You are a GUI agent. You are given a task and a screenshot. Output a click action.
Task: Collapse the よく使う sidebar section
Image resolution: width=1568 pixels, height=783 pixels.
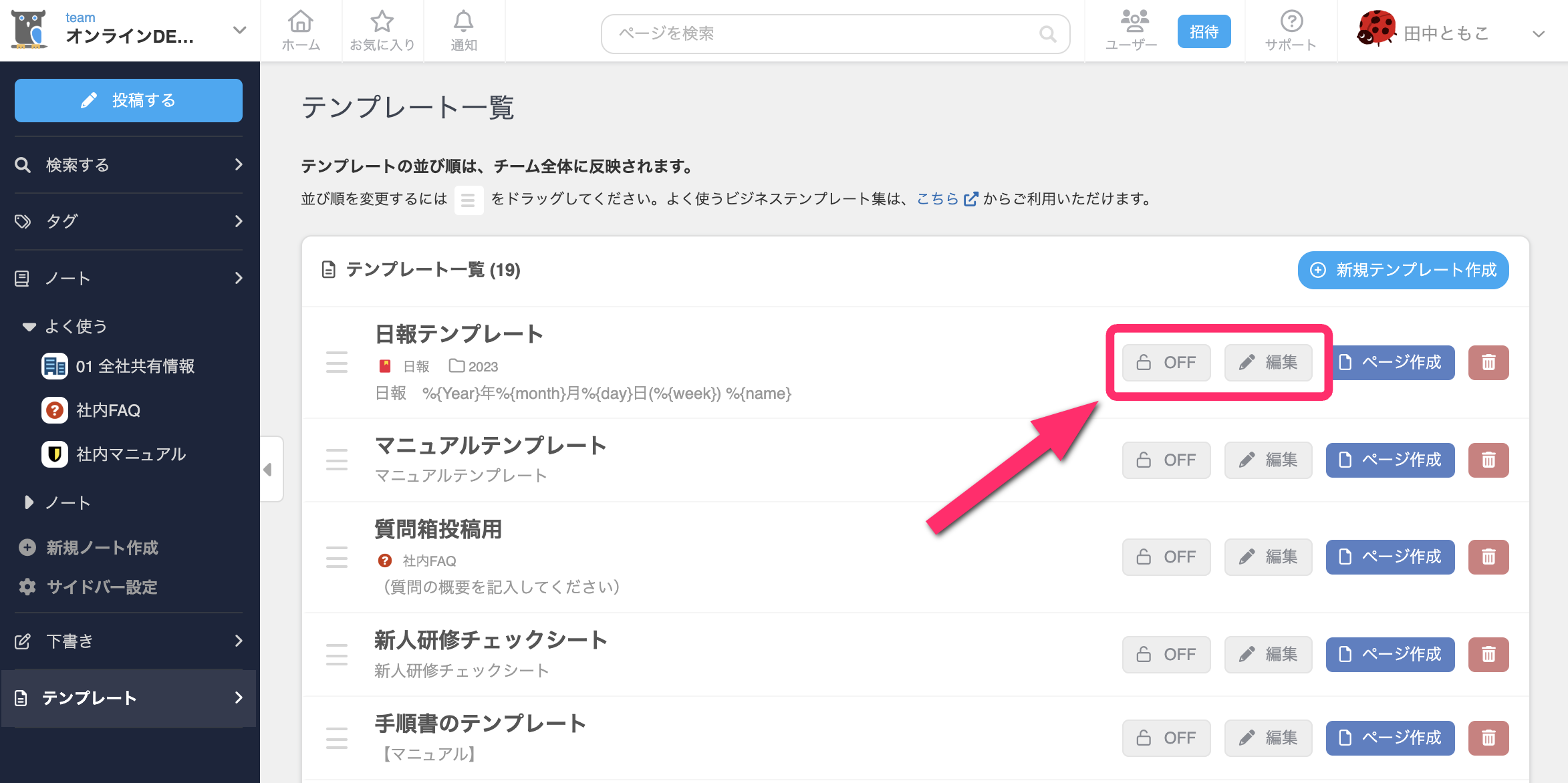pyautogui.click(x=29, y=327)
